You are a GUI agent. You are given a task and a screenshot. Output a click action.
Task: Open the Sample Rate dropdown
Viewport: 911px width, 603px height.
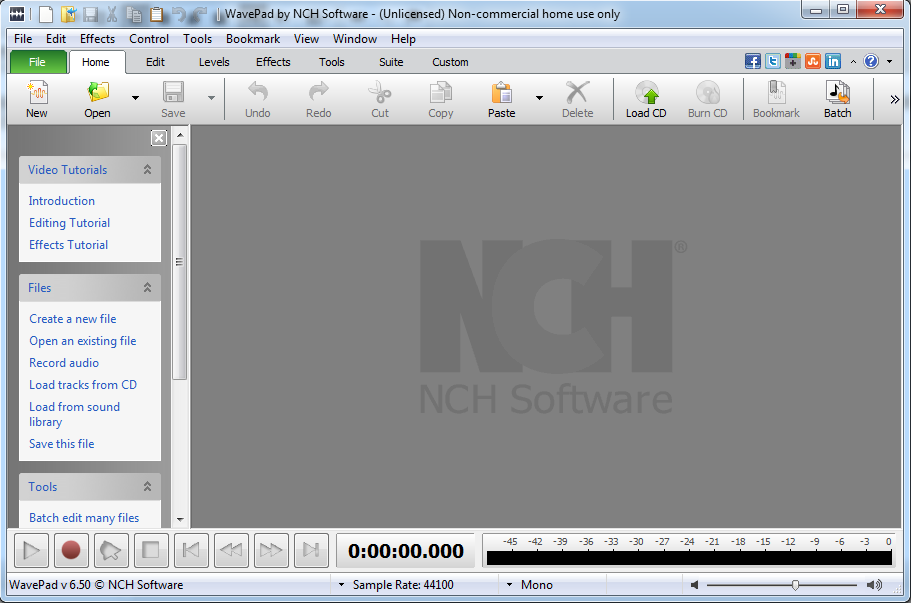click(x=342, y=585)
